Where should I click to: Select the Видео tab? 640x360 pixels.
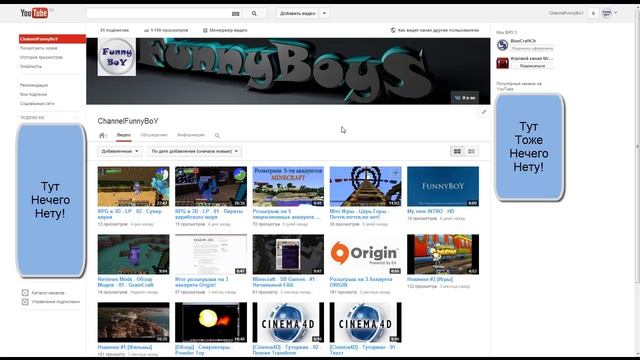[x=124, y=135]
